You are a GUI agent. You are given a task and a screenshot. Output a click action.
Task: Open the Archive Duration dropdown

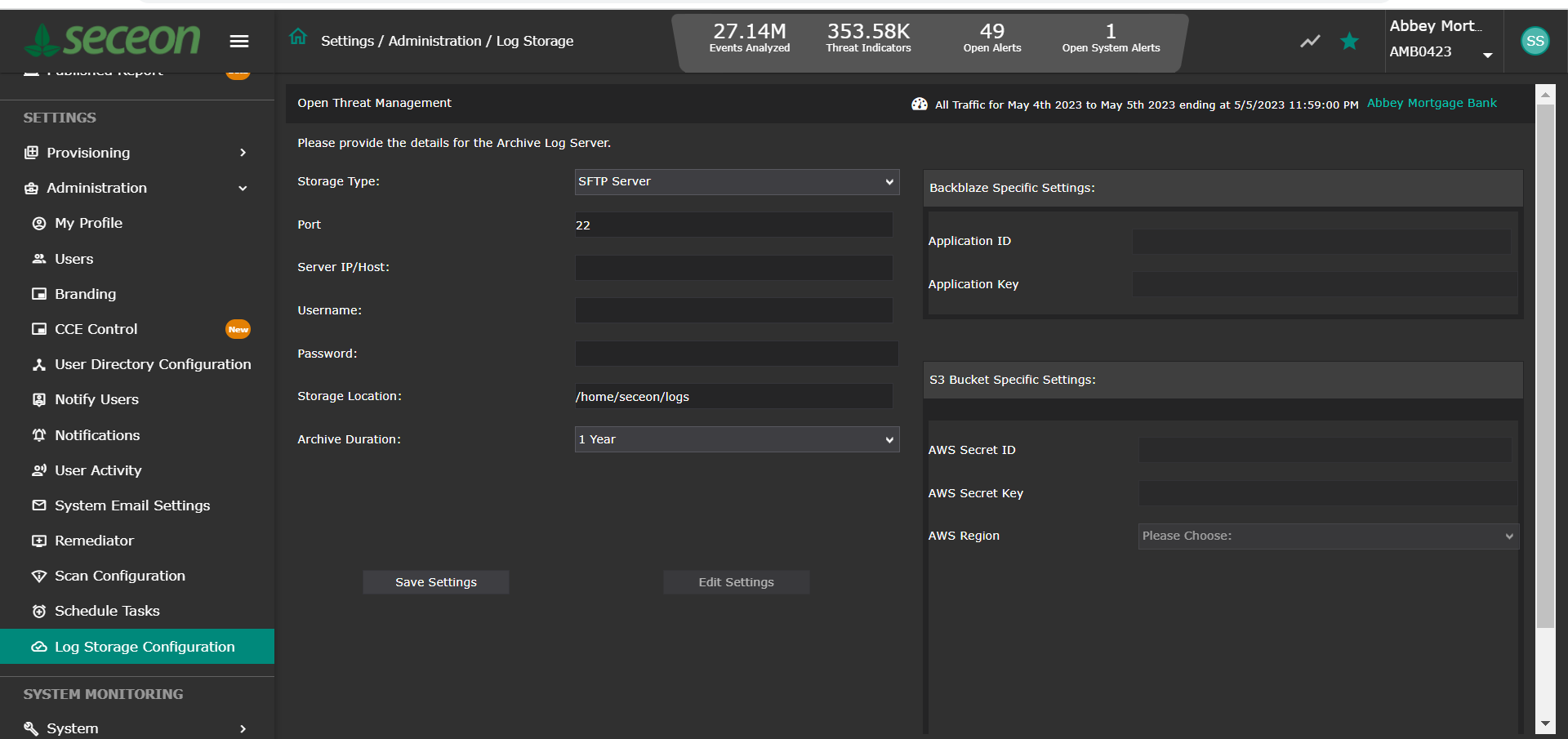735,439
